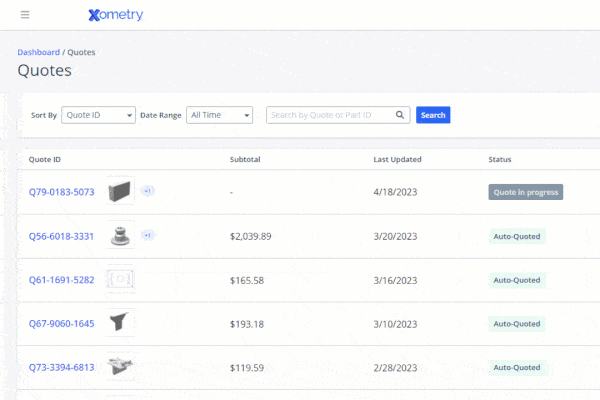The image size is (600, 400).
Task: Go to Dashboard breadcrumb link
Action: point(38,52)
